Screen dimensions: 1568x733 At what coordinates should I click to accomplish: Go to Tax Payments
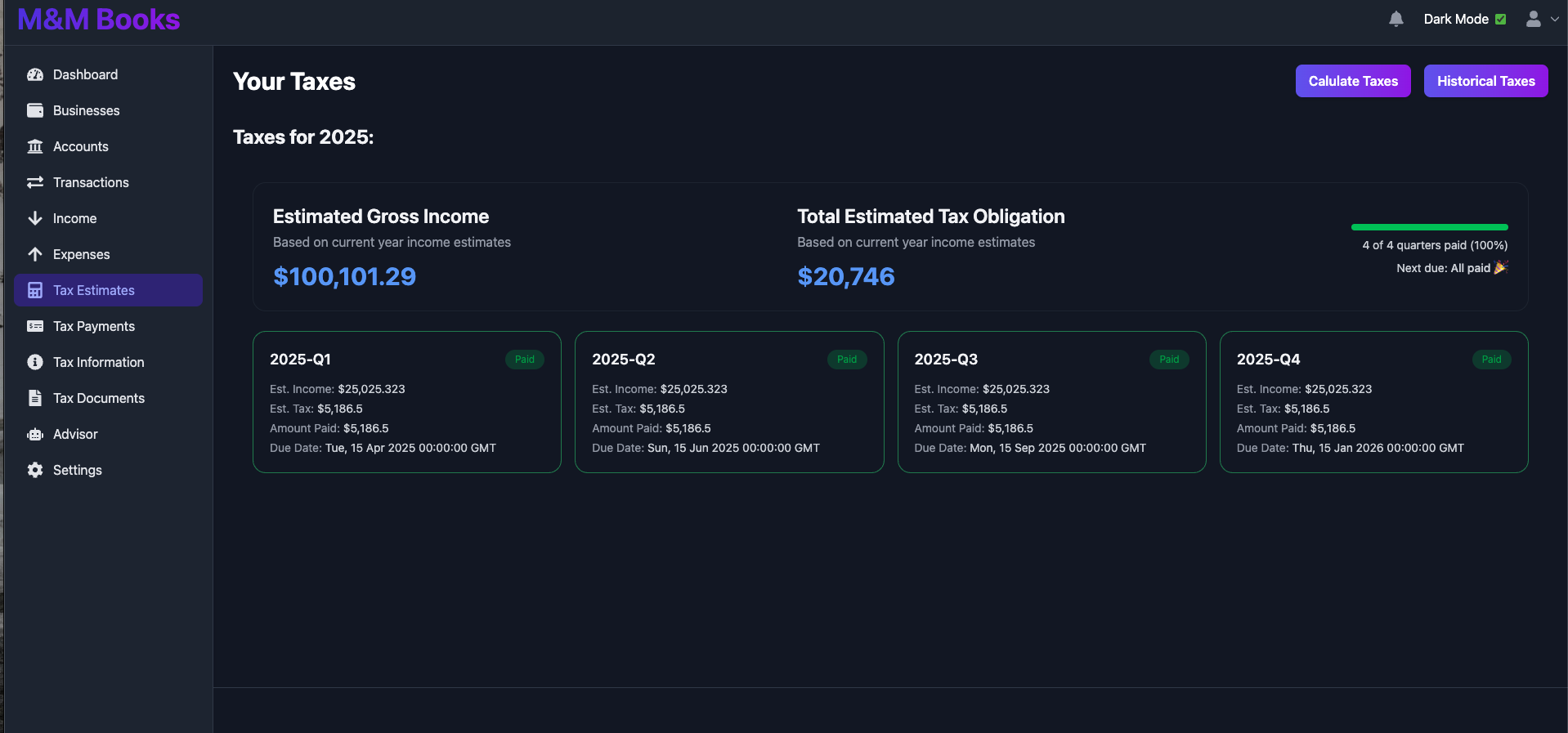click(x=108, y=326)
